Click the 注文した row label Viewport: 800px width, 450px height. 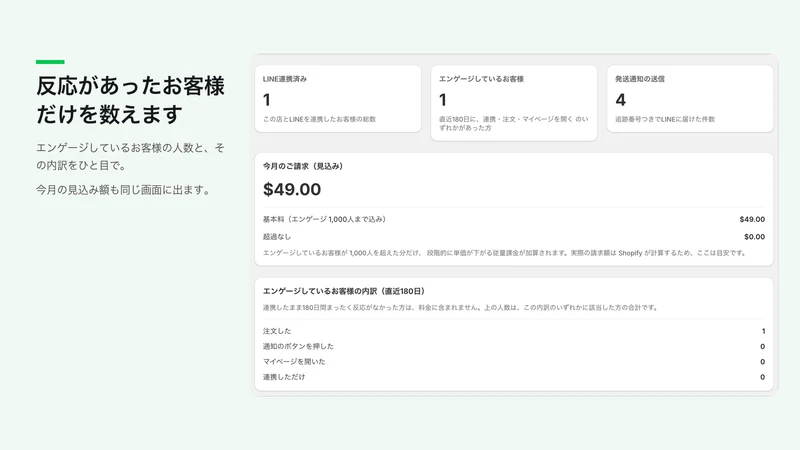pyautogui.click(x=277, y=331)
